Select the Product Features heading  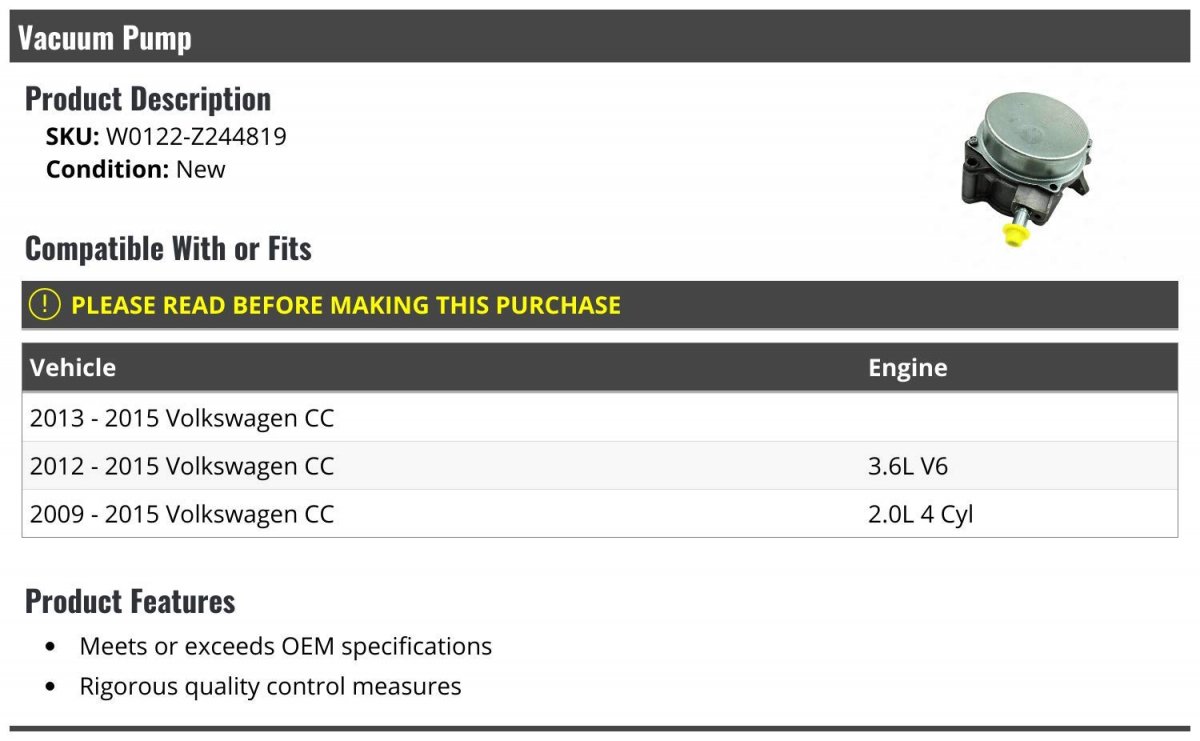pos(130,601)
